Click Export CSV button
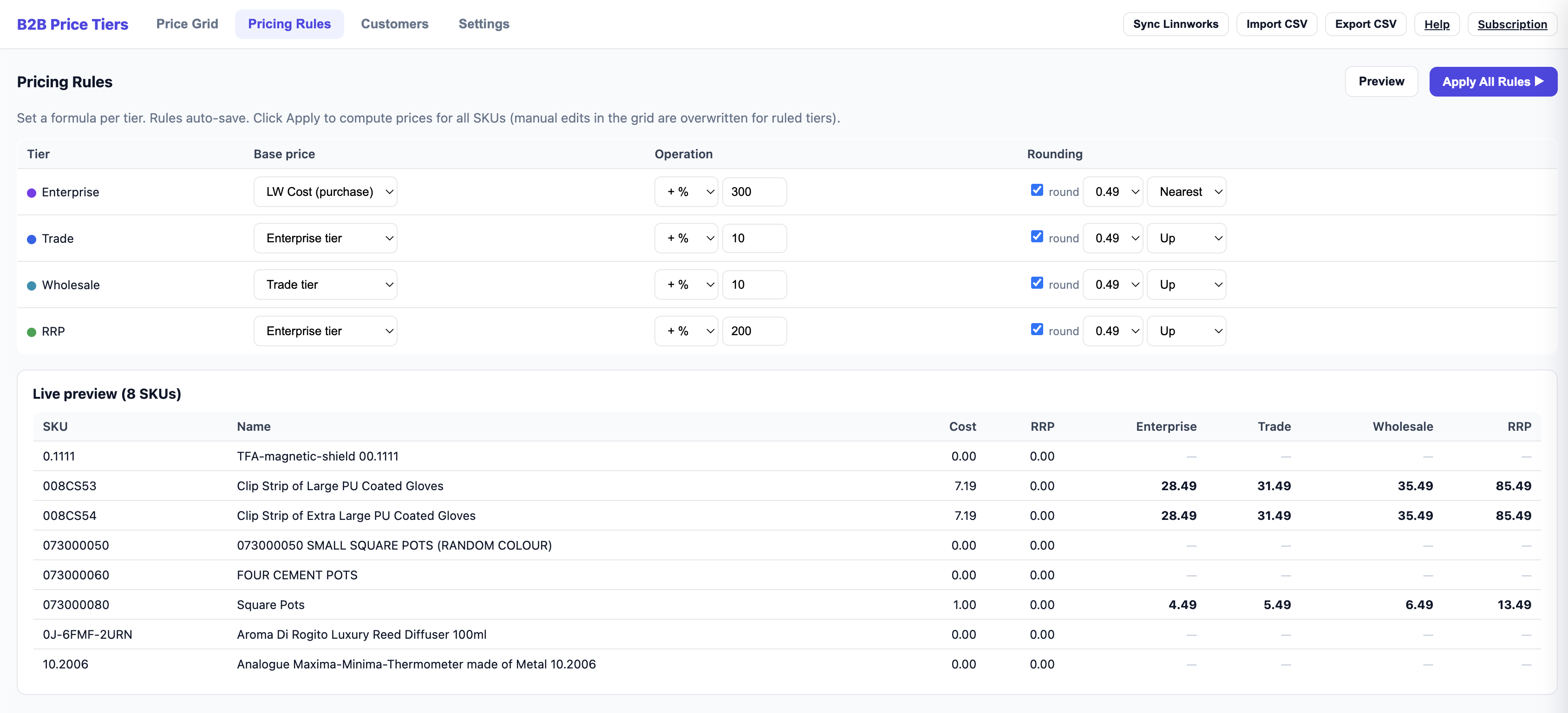 click(1365, 24)
